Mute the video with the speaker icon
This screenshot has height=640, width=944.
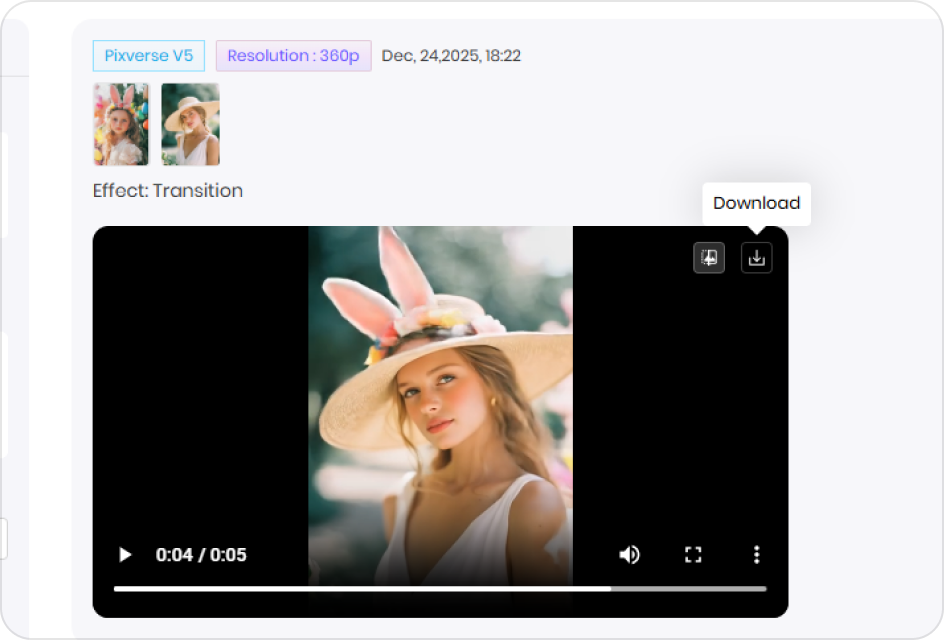[x=629, y=555]
